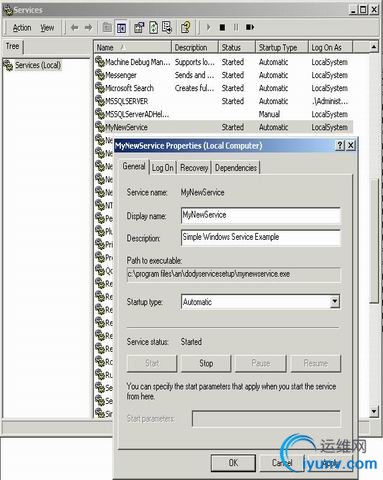Screen dimensions: 383x480
Task: Click the Properties toolbar icon
Action: click(x=139, y=27)
